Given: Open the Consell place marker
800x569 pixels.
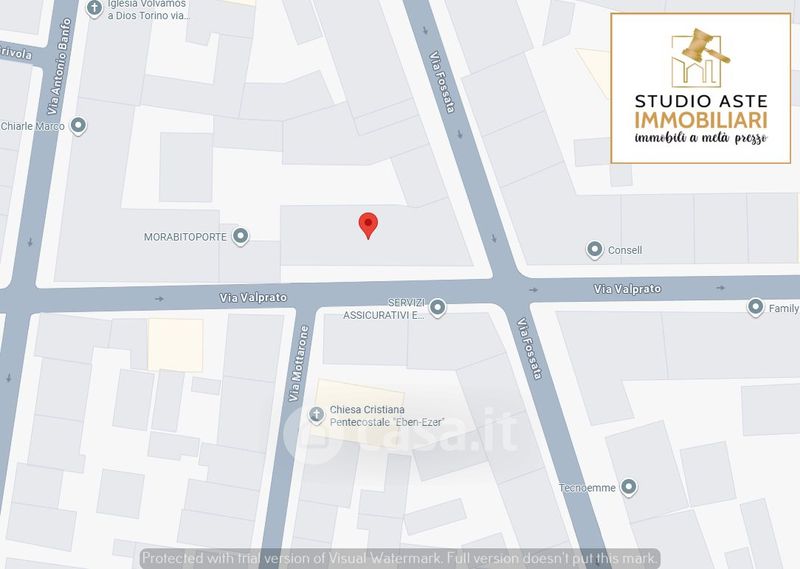Looking at the screenshot, I should tap(594, 250).
